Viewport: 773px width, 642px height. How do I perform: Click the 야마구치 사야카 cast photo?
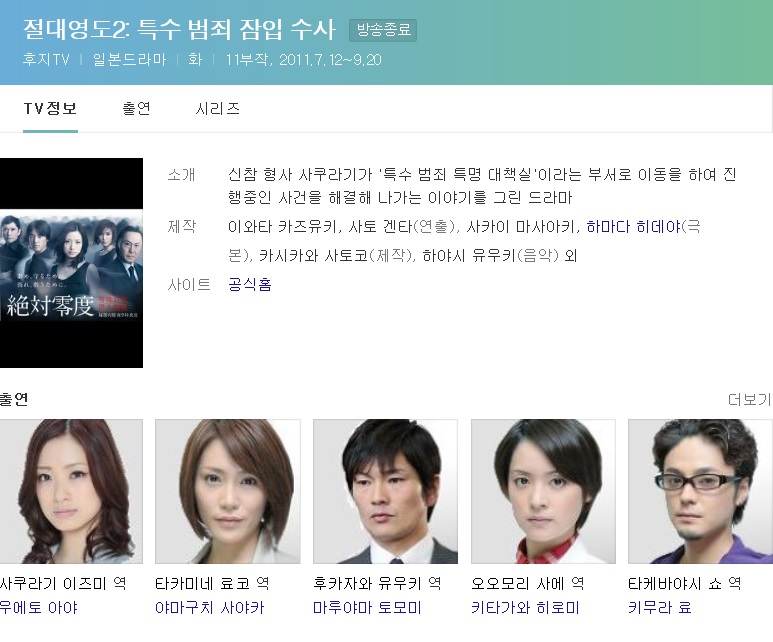tap(228, 492)
